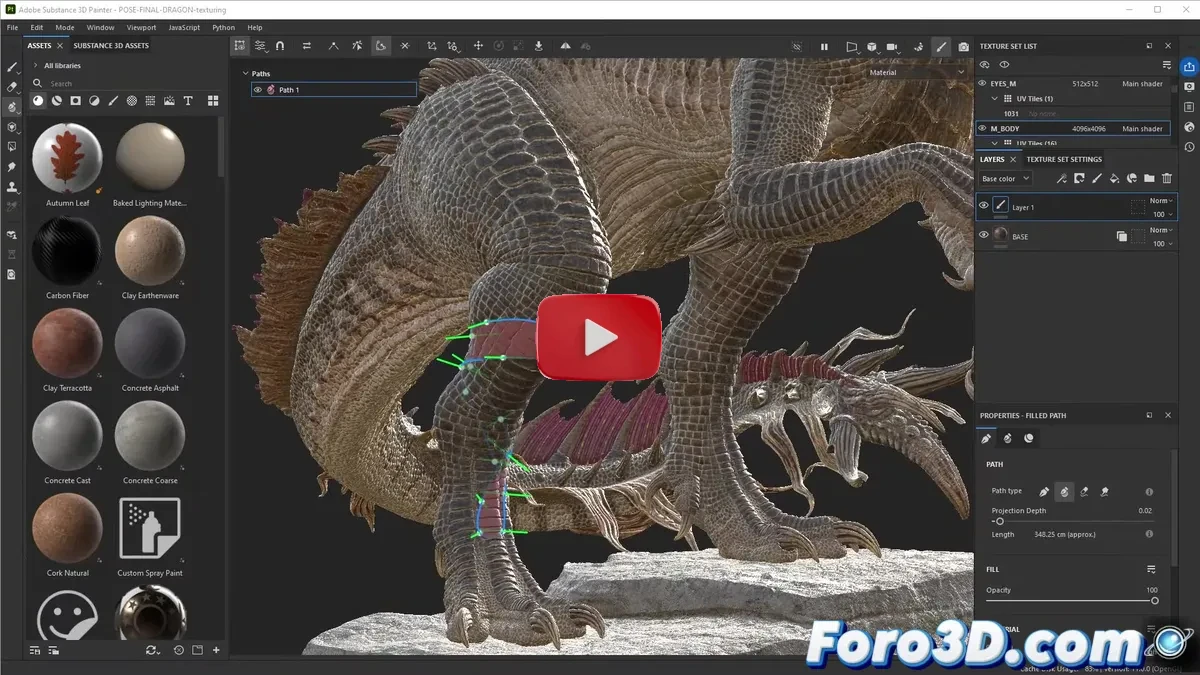The image size is (1200, 675).
Task: Click the asset Search field
Action: pyautogui.click(x=125, y=84)
